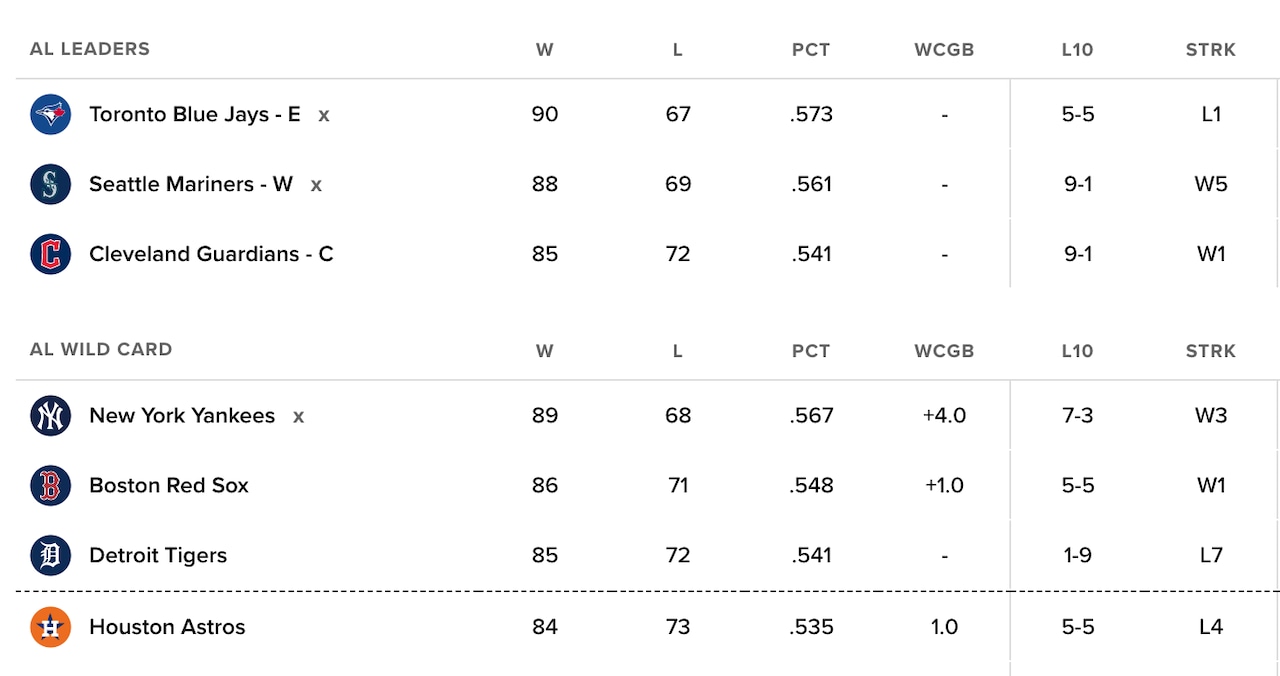Viewport: 1280px width, 676px height.
Task: Click the AL Wild Card section heading
Action: point(101,350)
